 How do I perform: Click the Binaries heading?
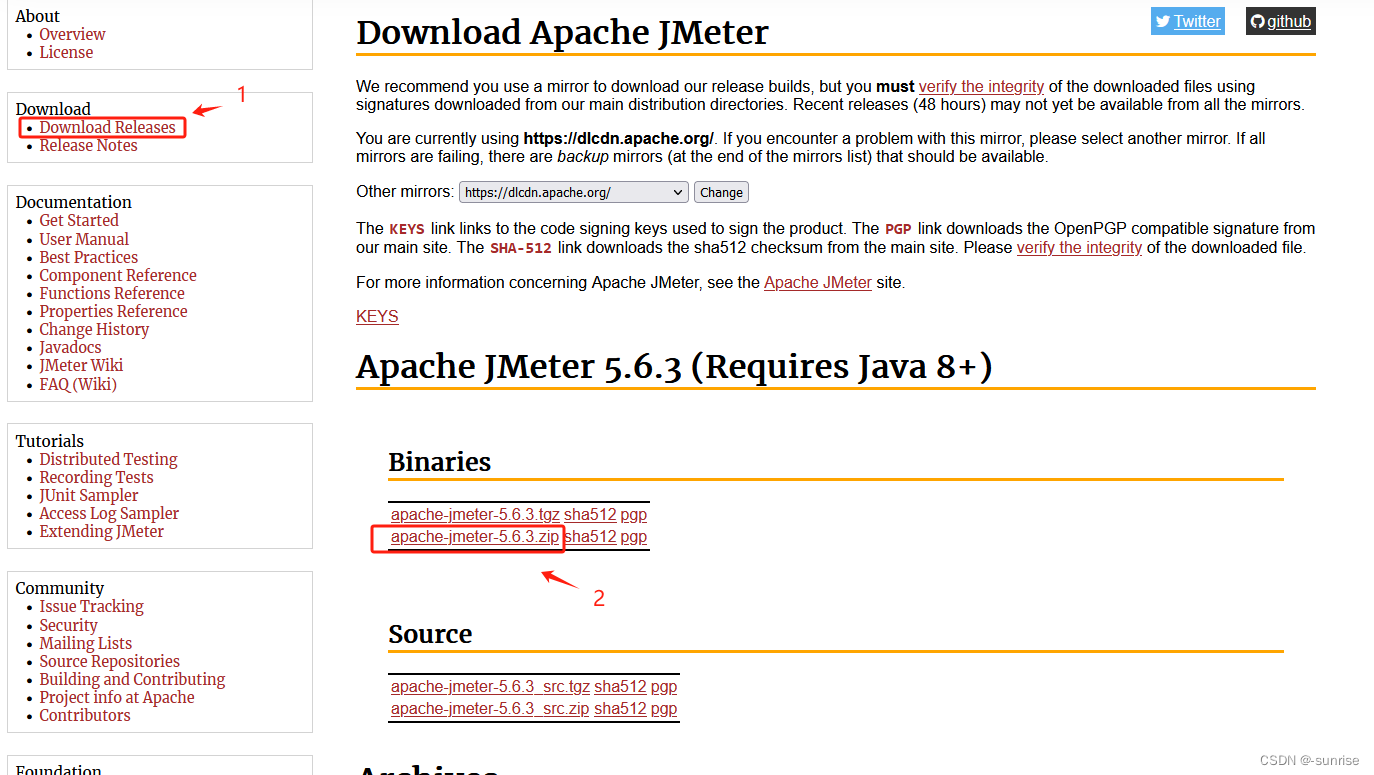(439, 461)
